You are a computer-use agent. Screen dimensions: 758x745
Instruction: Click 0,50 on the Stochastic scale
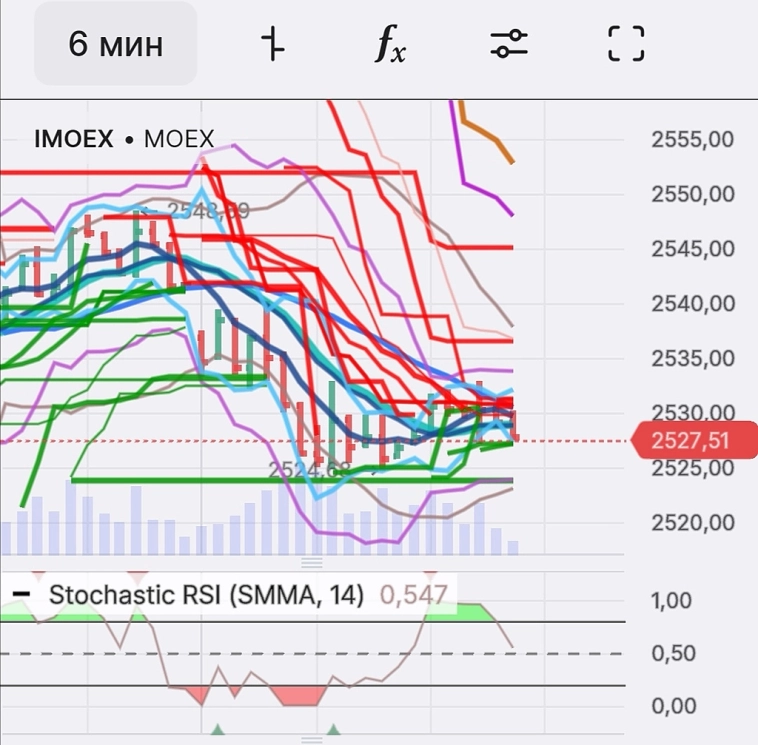click(x=671, y=654)
